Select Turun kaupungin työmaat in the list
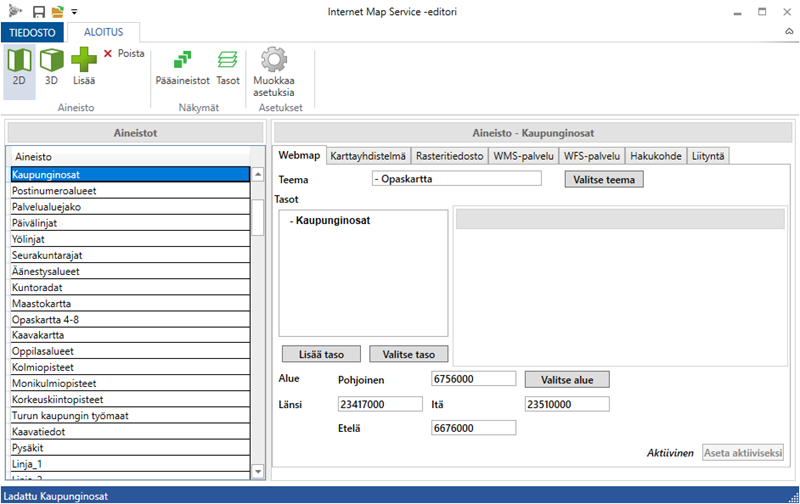Image resolution: width=800 pixels, height=504 pixels. pyautogui.click(x=131, y=416)
